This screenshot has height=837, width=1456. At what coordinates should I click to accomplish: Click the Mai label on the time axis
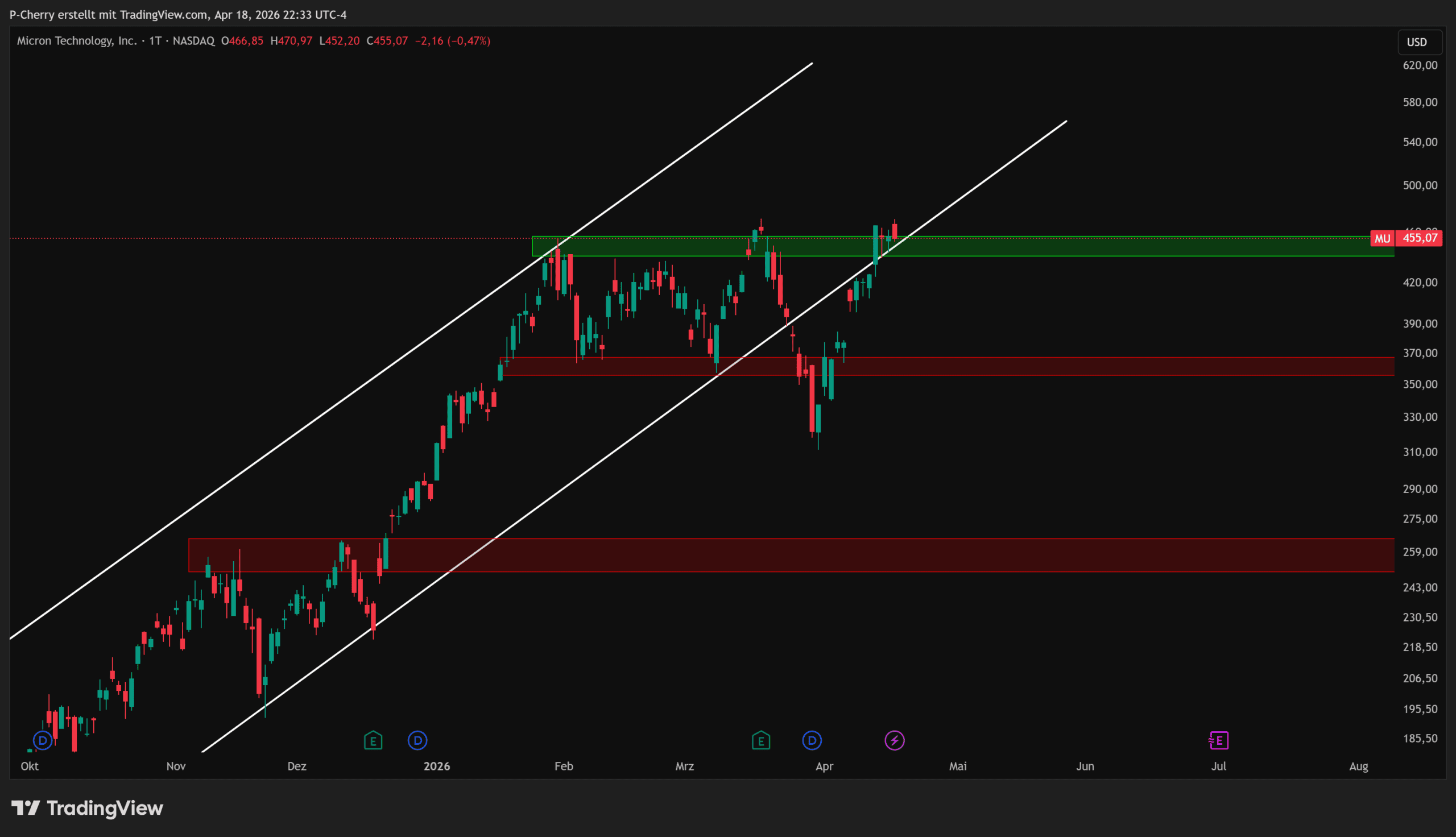[958, 766]
